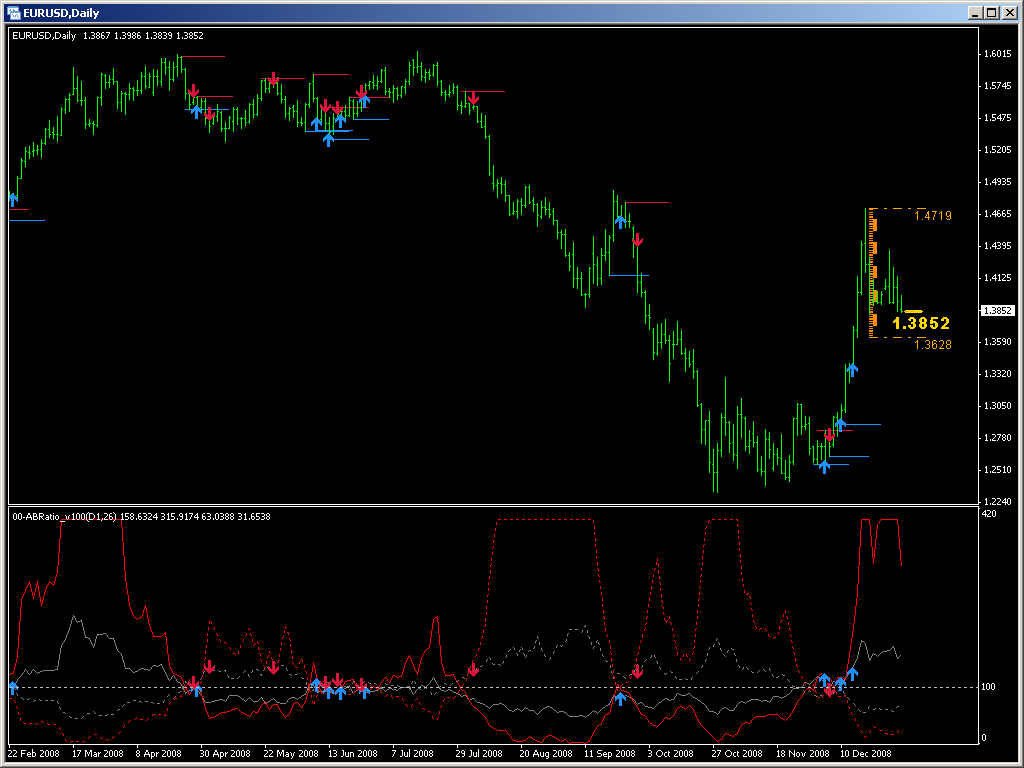Close the EURUSD,Daily chart window

pyautogui.click(x=1008, y=12)
